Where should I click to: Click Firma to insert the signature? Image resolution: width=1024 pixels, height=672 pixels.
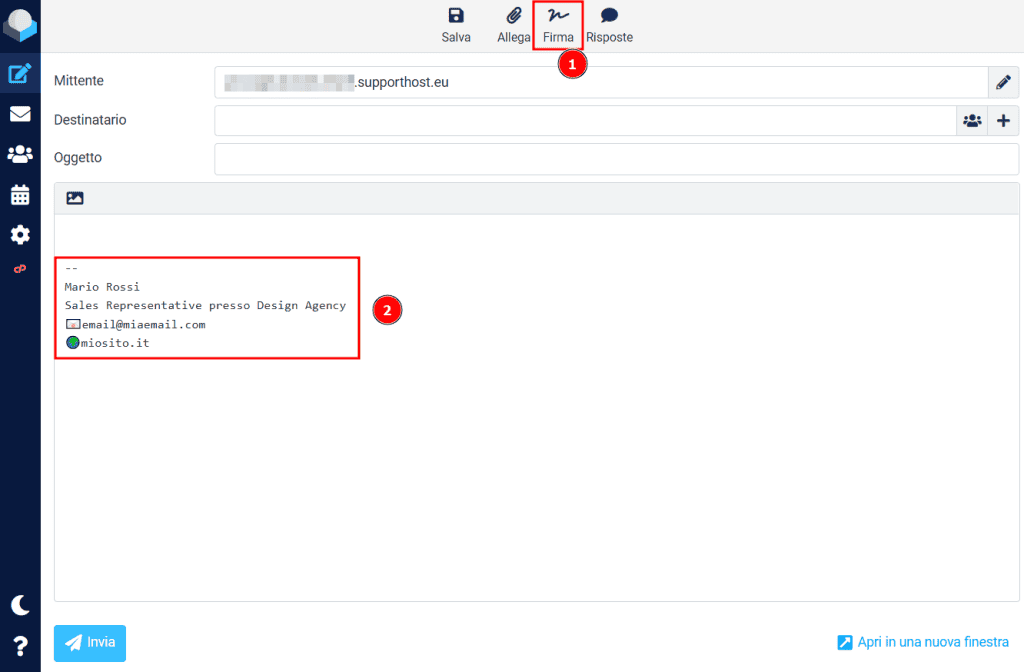558,25
